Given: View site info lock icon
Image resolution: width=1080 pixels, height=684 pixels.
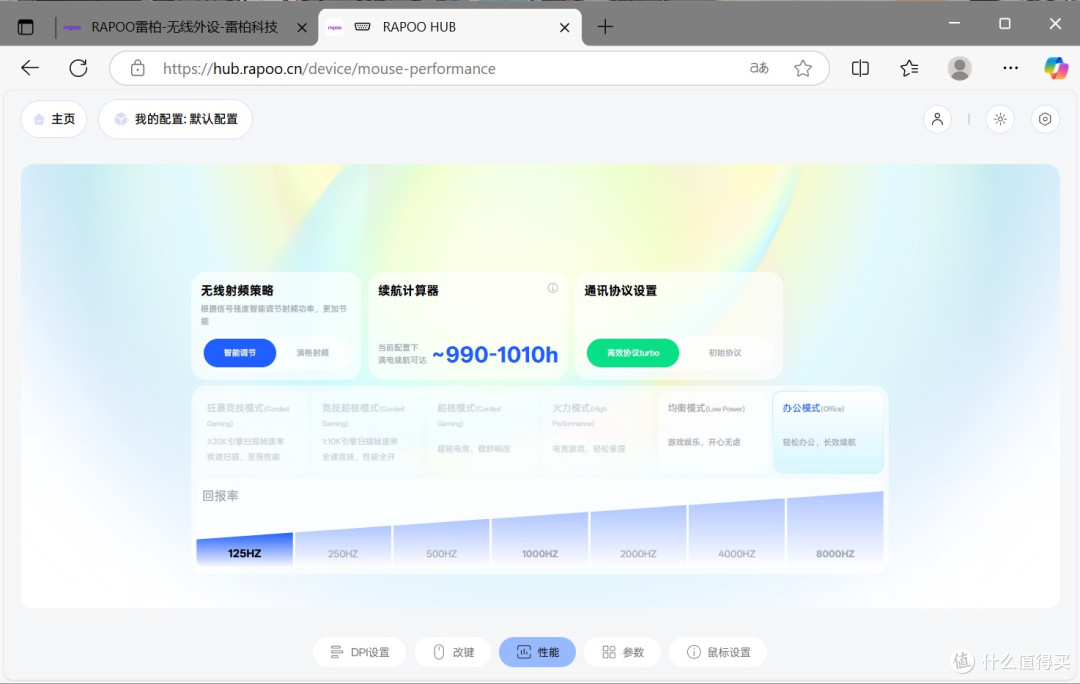Looking at the screenshot, I should (x=138, y=68).
